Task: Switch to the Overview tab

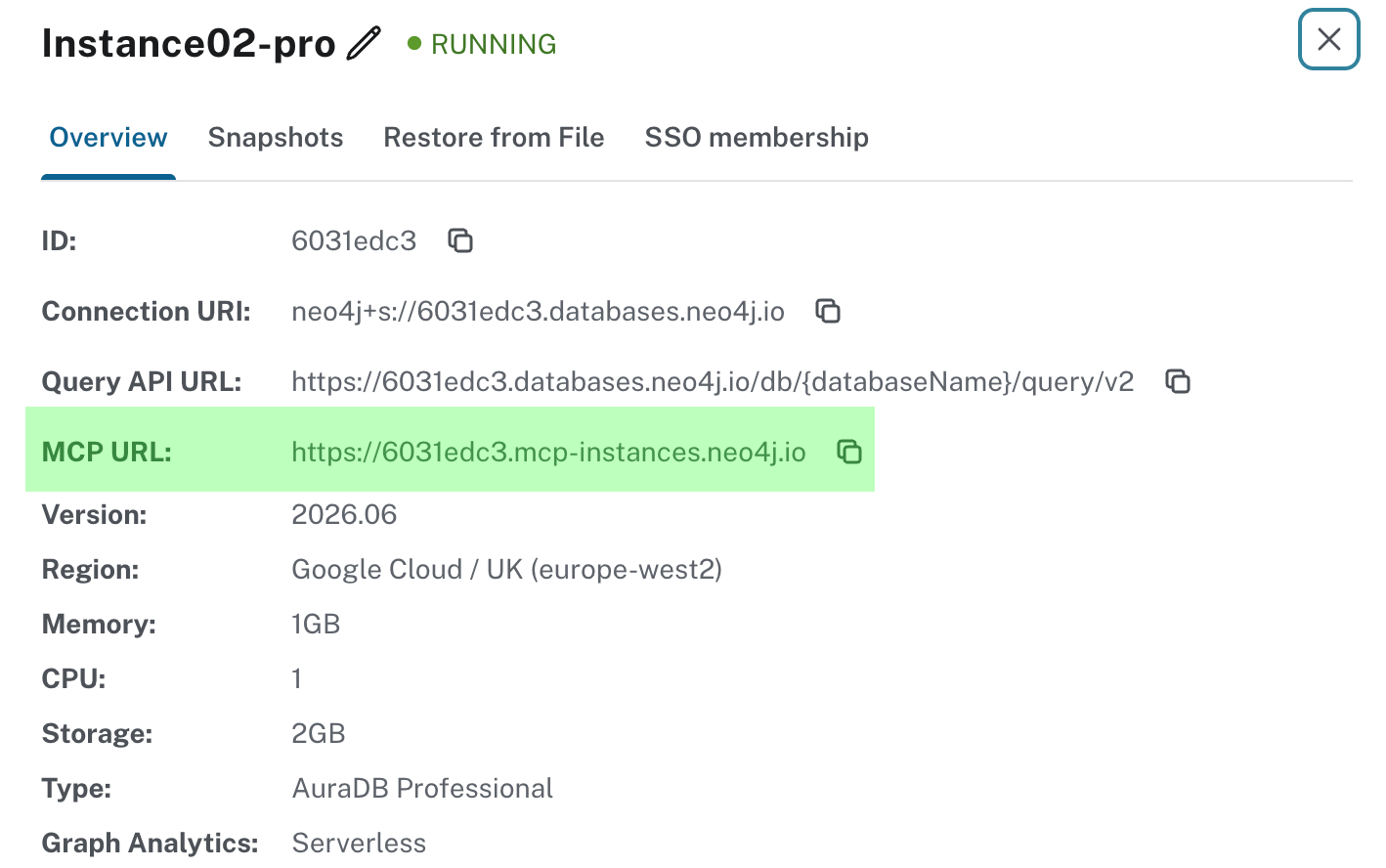Action: pos(108,138)
